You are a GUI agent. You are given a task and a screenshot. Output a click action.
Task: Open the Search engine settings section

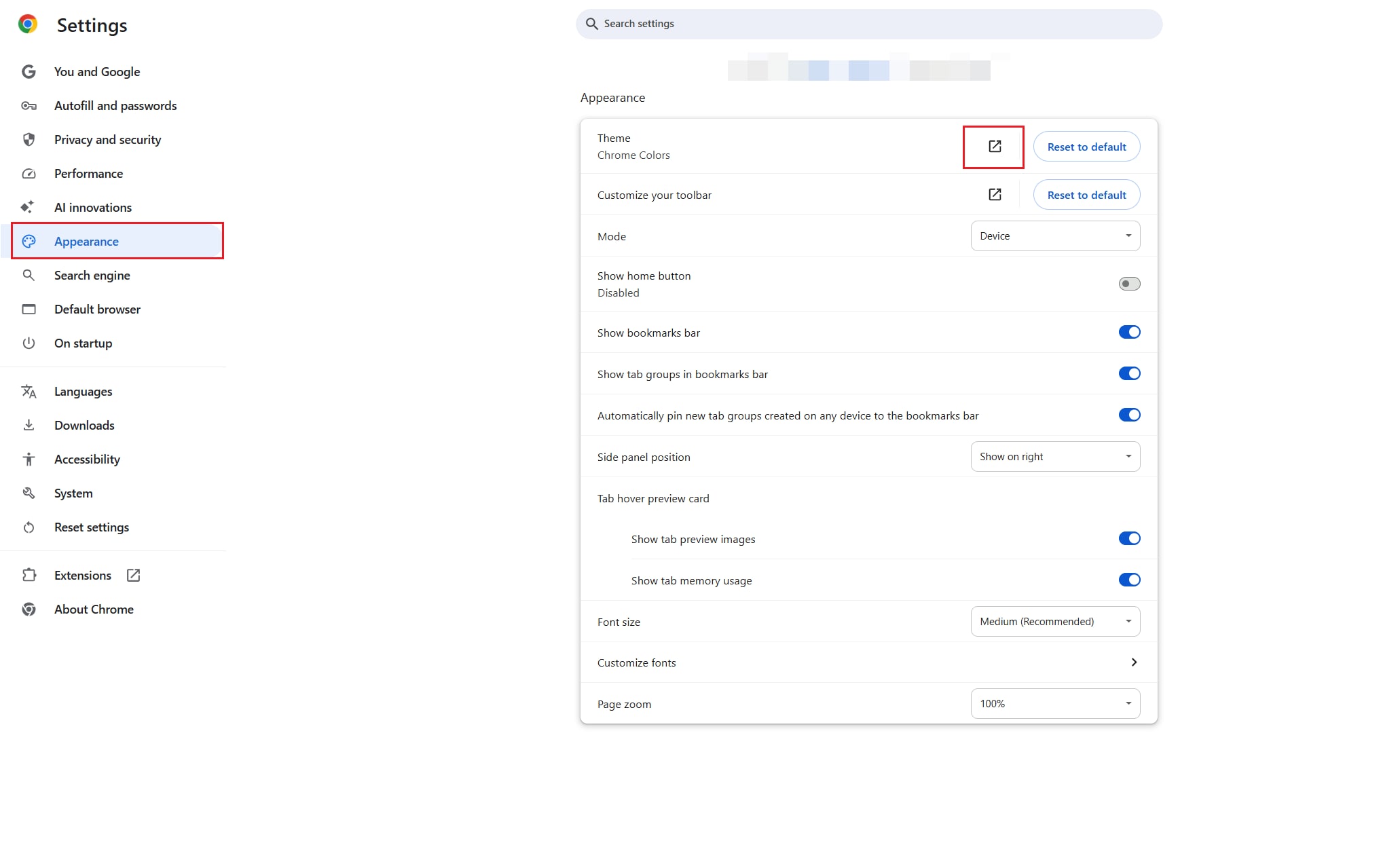pos(92,276)
